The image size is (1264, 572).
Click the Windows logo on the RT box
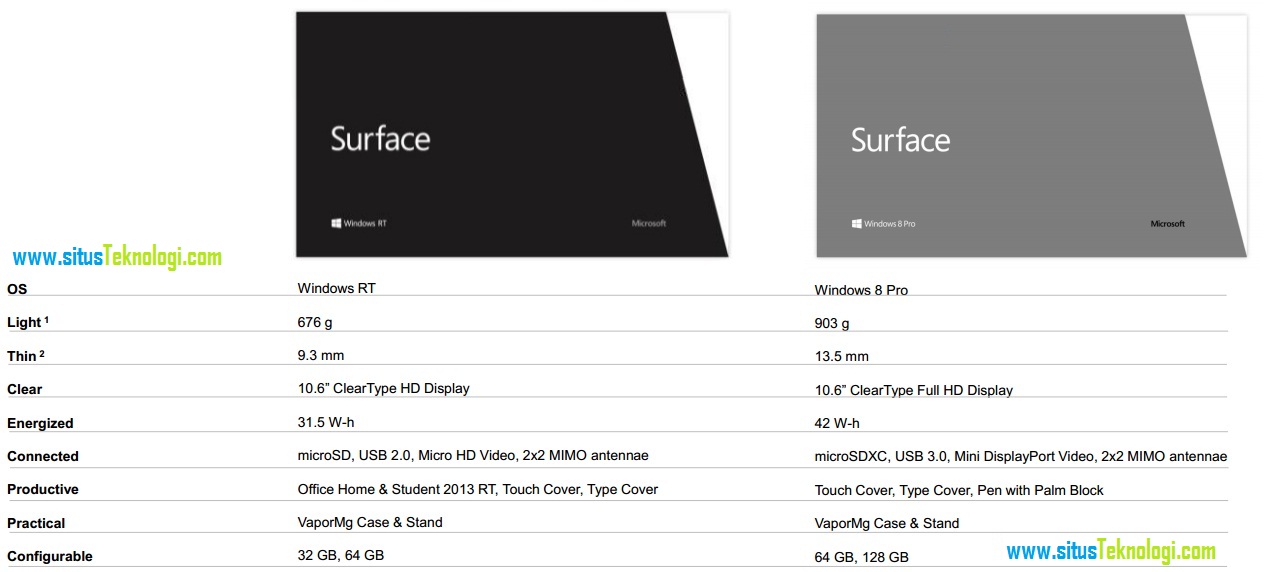pos(336,223)
